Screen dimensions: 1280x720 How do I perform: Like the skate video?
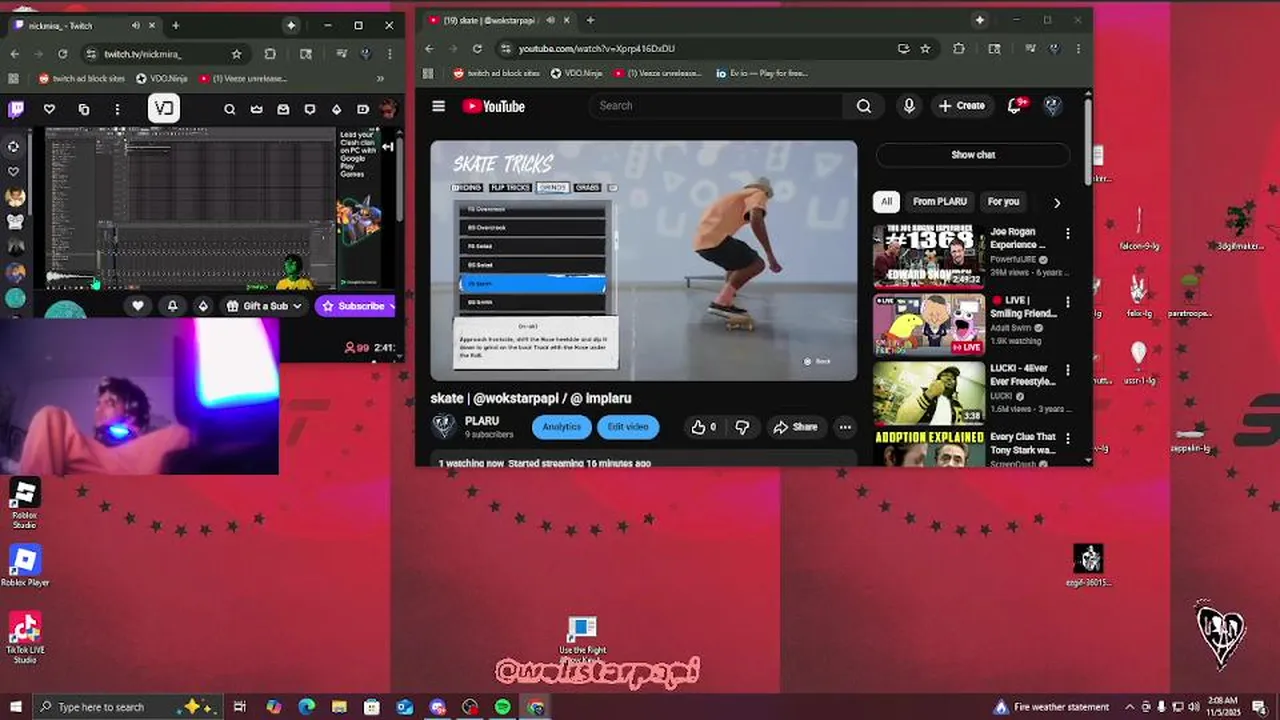(703, 427)
